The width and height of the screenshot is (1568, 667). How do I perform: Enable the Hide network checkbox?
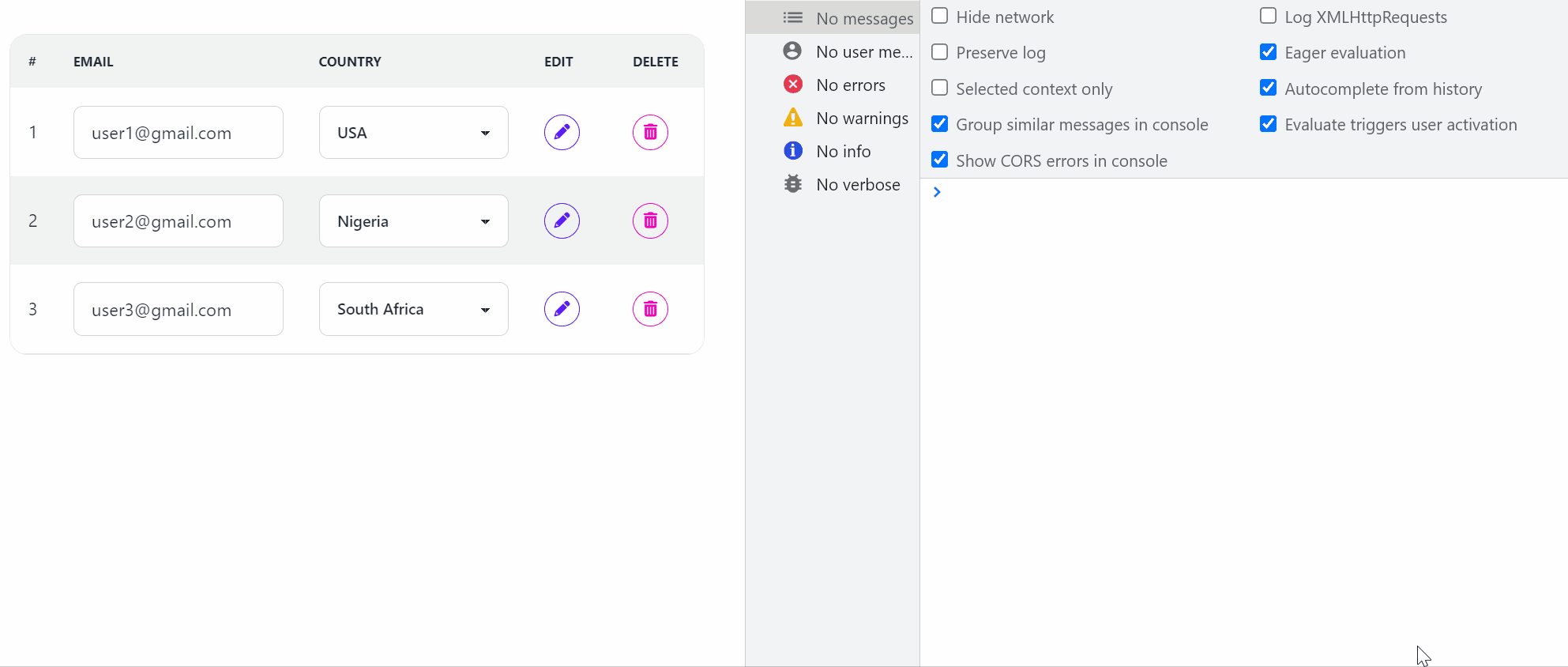(940, 17)
